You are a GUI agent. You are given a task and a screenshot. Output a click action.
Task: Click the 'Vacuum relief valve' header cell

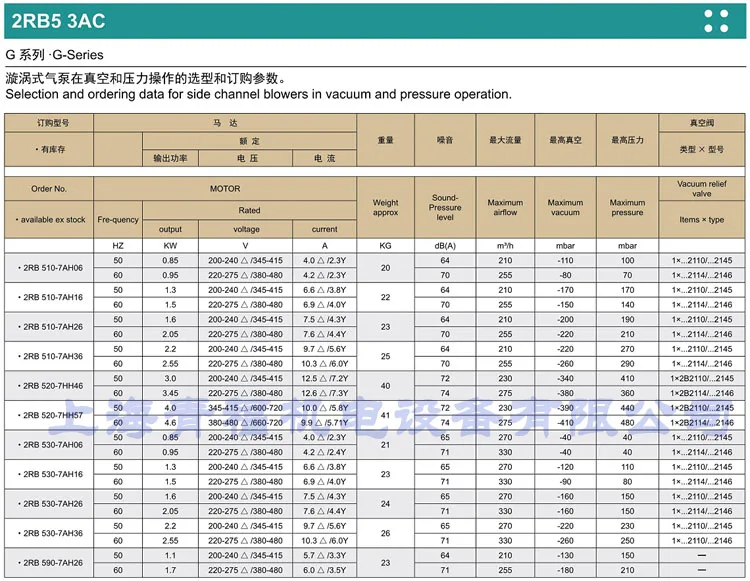coord(702,188)
